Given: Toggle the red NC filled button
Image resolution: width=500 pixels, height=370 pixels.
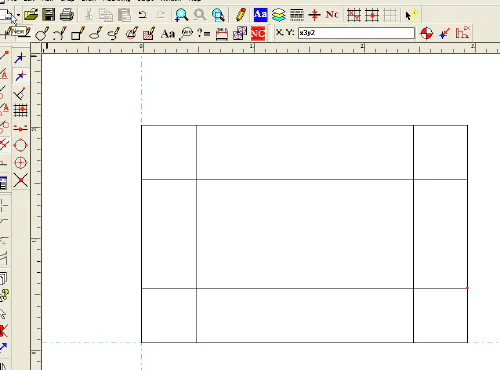Looking at the screenshot, I should tap(258, 33).
